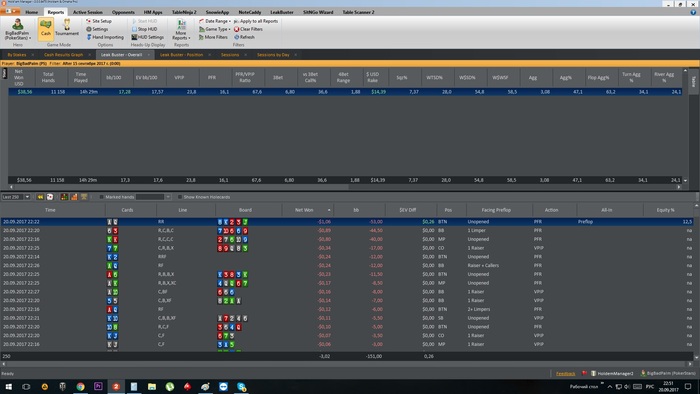This screenshot has height=394, width=700.
Task: Click BigBadPalm (PokerStars) in status bar
Action: point(668,373)
